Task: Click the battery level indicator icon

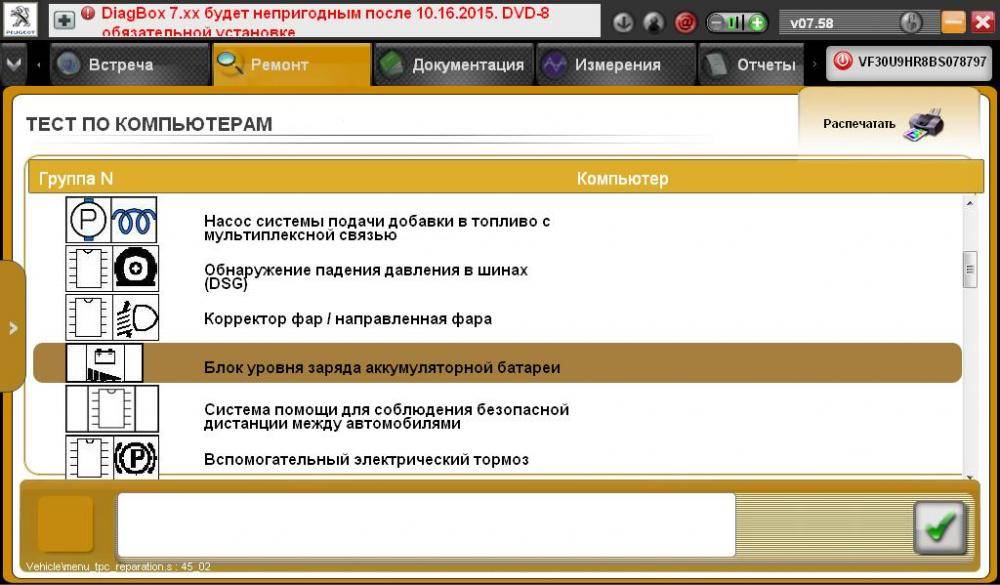Action: (x=737, y=22)
